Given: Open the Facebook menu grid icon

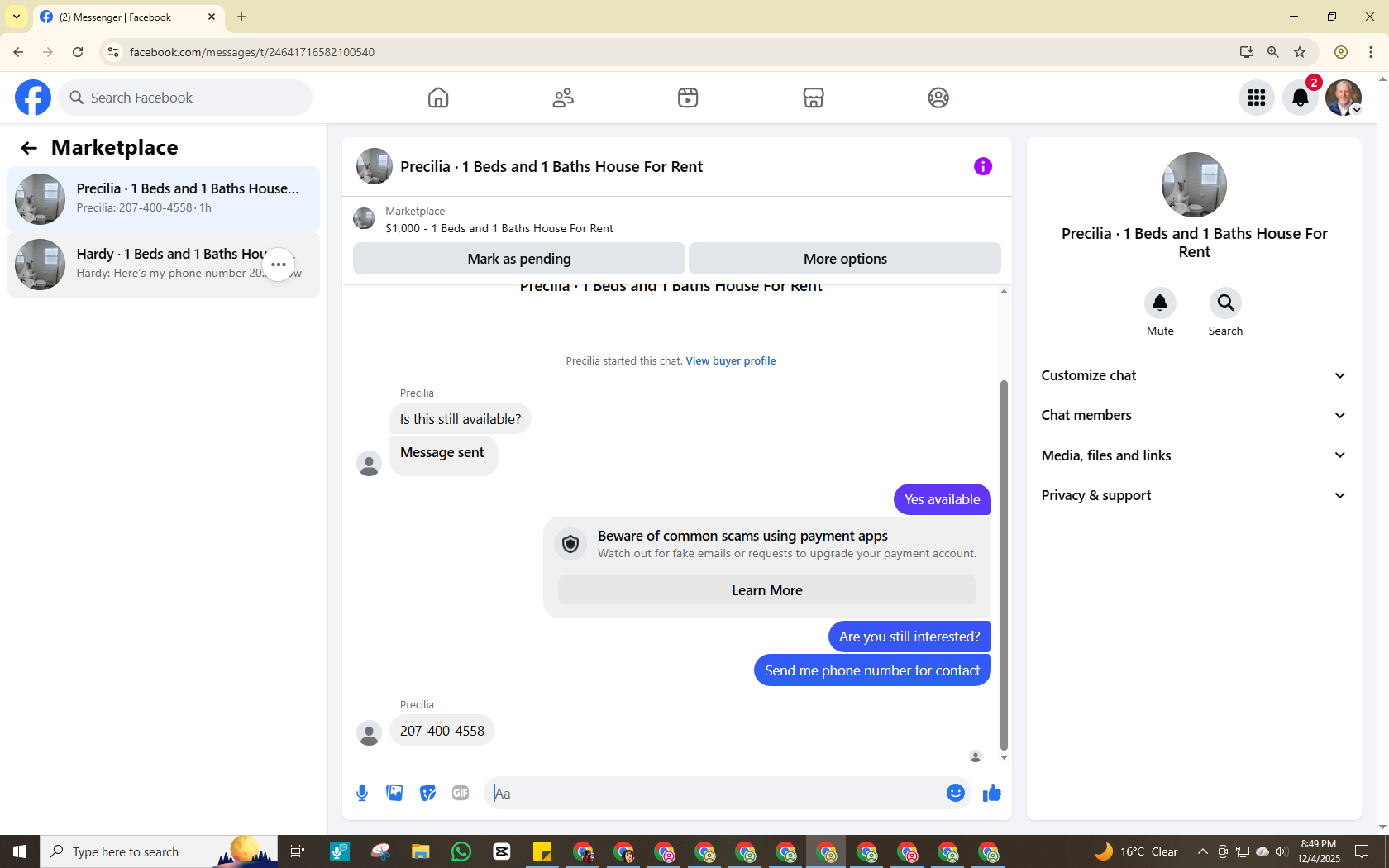Looking at the screenshot, I should [x=1257, y=98].
